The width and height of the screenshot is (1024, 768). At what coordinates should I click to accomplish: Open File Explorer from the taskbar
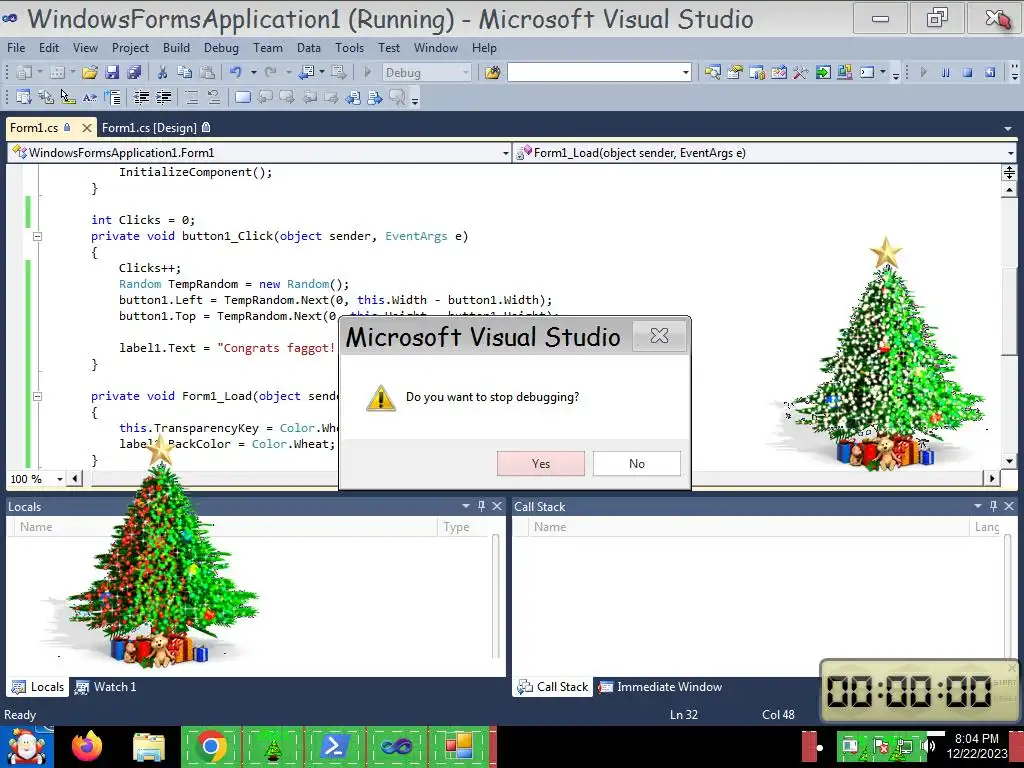(149, 747)
